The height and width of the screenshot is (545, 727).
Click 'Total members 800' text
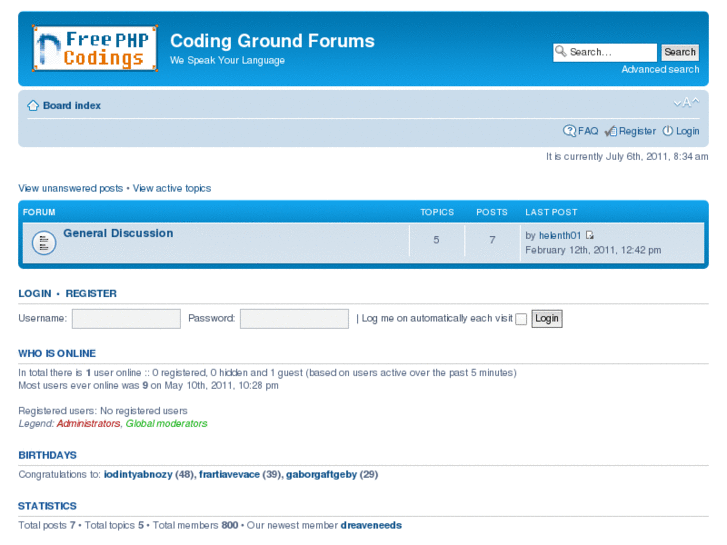coord(195,526)
